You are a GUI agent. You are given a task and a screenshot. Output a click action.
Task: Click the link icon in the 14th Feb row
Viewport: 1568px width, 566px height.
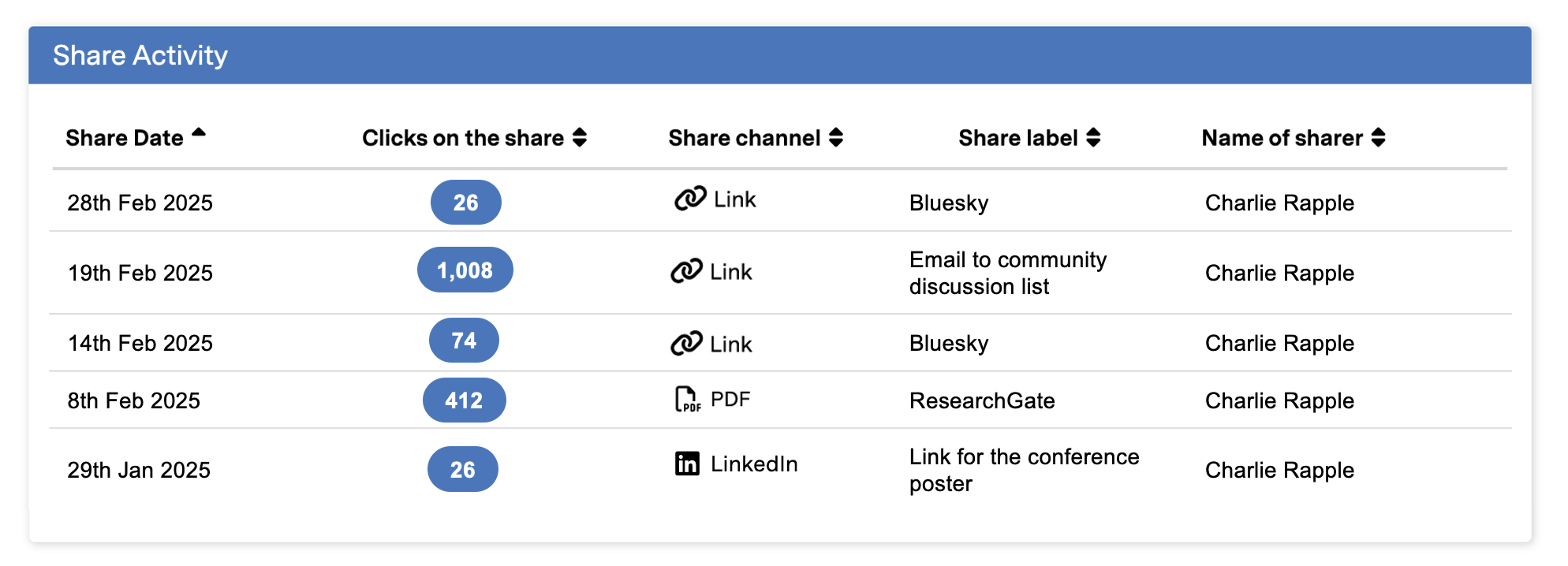click(x=685, y=344)
